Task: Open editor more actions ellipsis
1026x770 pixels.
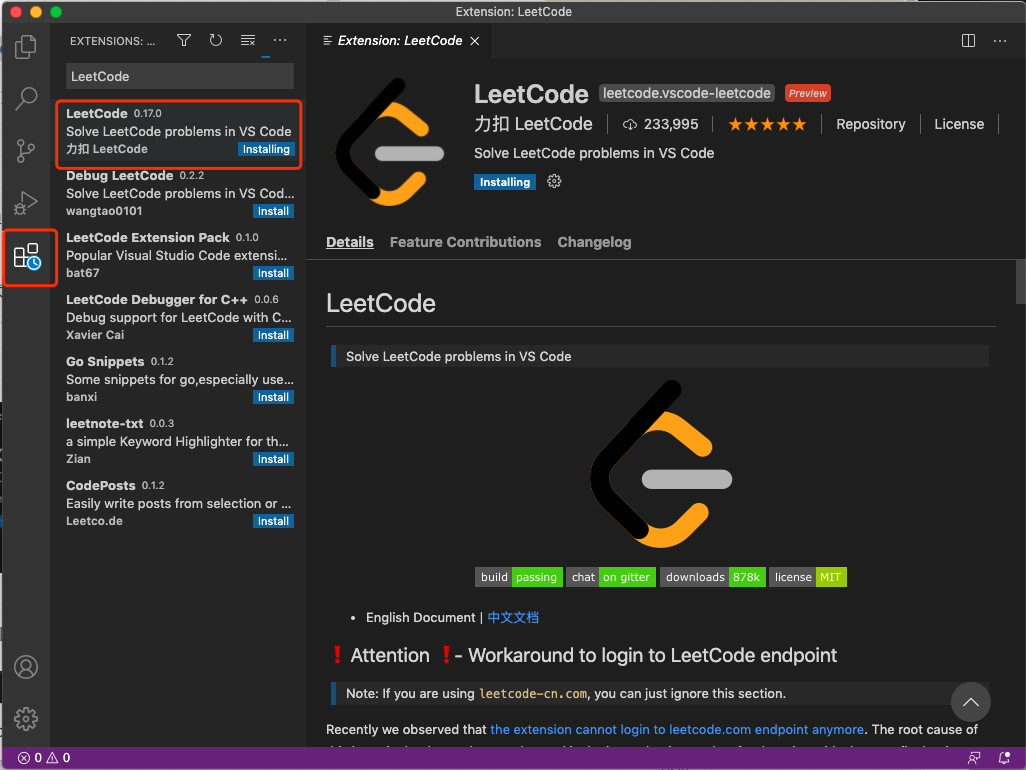Action: [x=1000, y=41]
